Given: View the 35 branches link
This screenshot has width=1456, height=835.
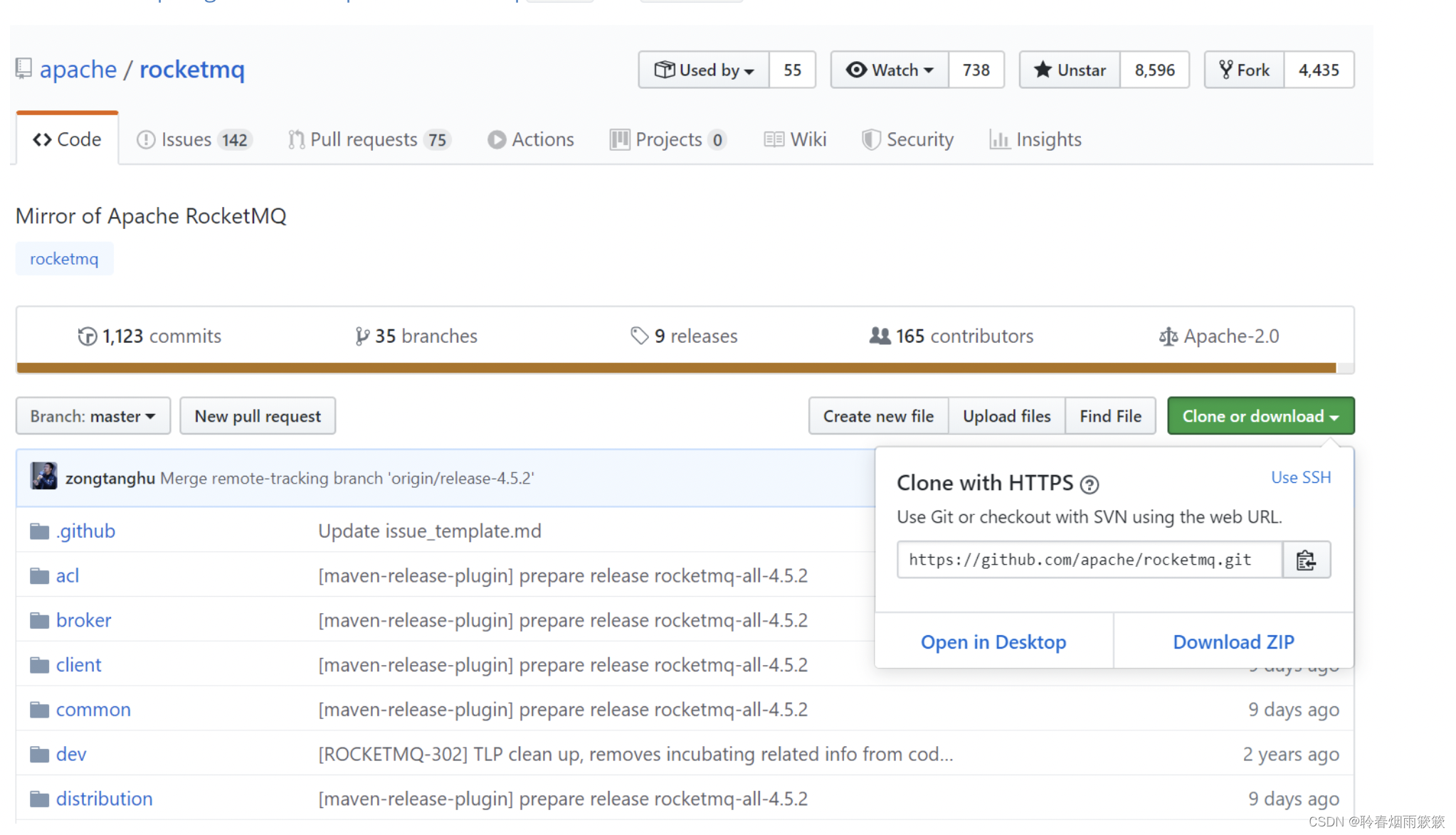Looking at the screenshot, I should [x=416, y=336].
